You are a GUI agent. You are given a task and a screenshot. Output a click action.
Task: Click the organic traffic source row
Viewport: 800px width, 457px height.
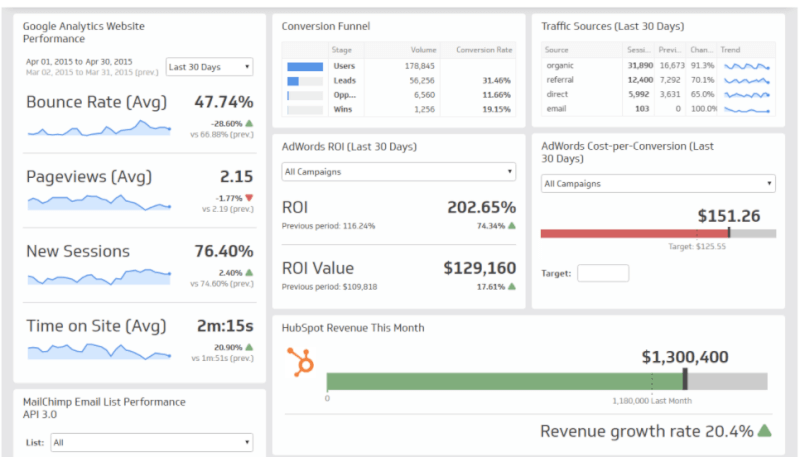click(560, 65)
